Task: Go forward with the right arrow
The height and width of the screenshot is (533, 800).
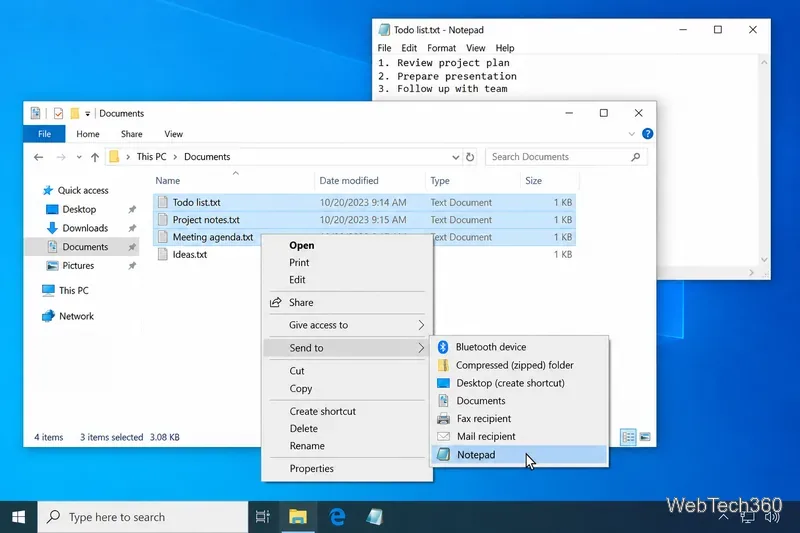Action: (x=61, y=157)
